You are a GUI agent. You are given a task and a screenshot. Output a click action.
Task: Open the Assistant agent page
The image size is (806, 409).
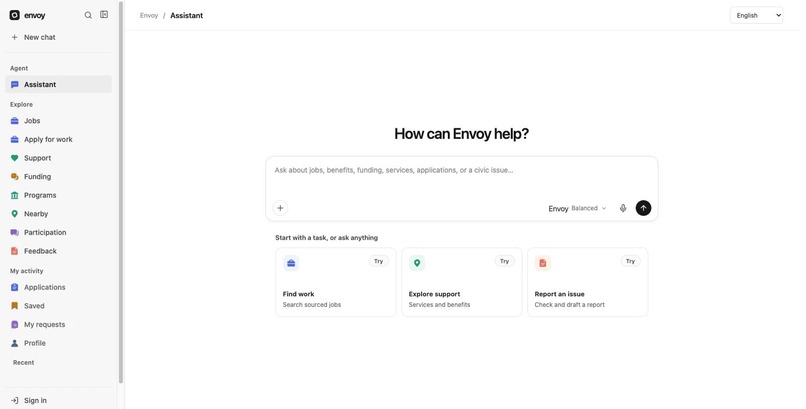[x=59, y=84]
